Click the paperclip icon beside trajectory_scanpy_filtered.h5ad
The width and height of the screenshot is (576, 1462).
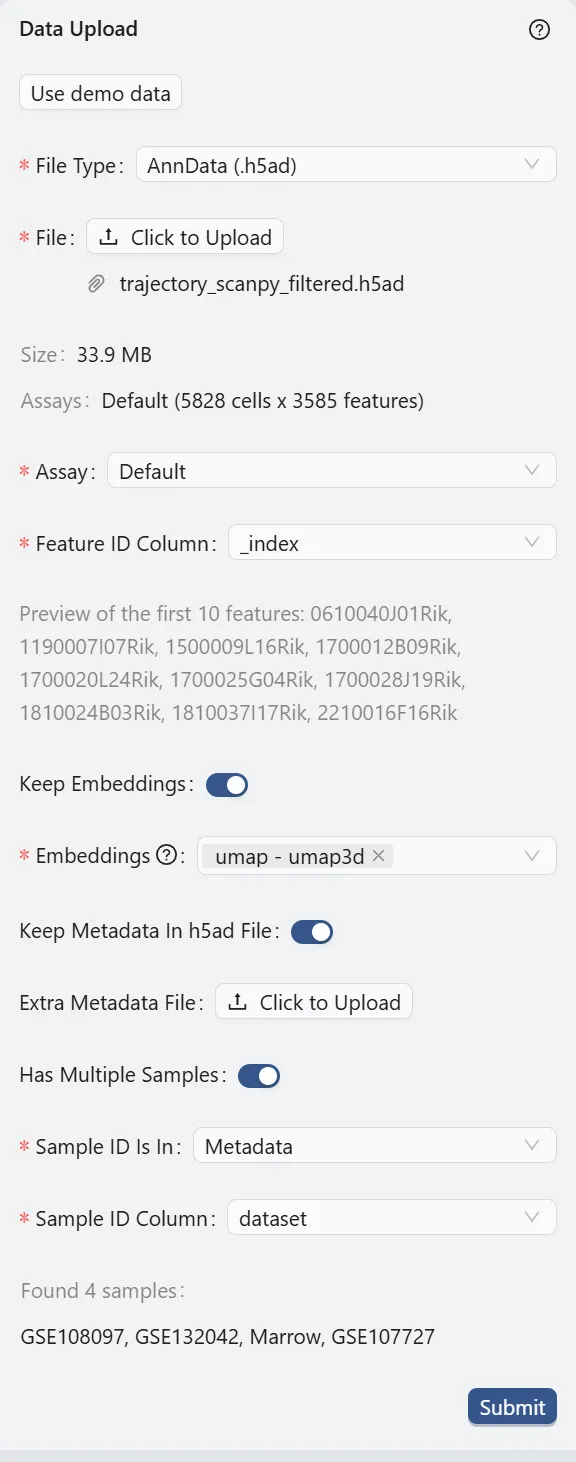pyautogui.click(x=96, y=284)
